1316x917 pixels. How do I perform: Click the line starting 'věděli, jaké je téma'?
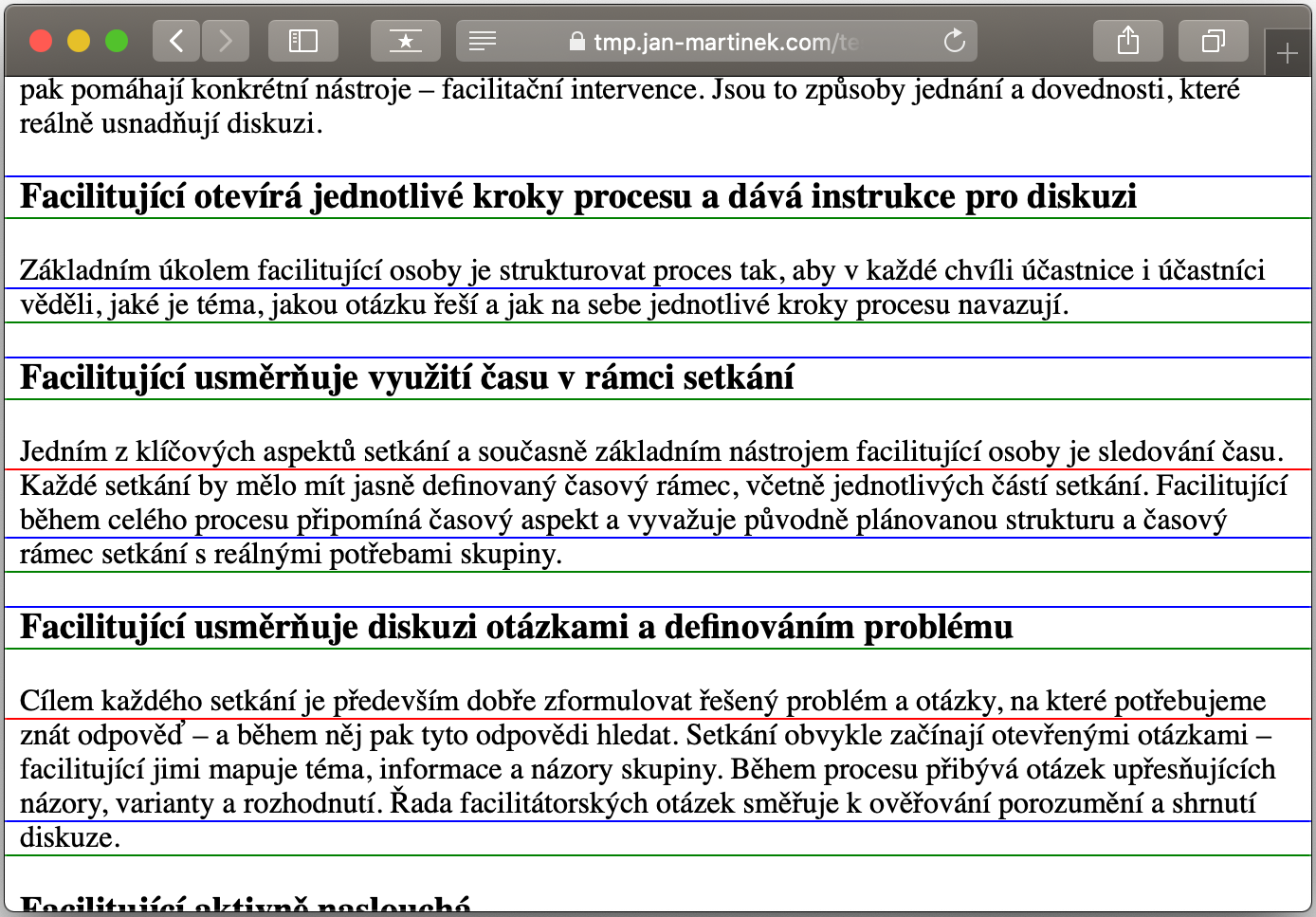(544, 305)
